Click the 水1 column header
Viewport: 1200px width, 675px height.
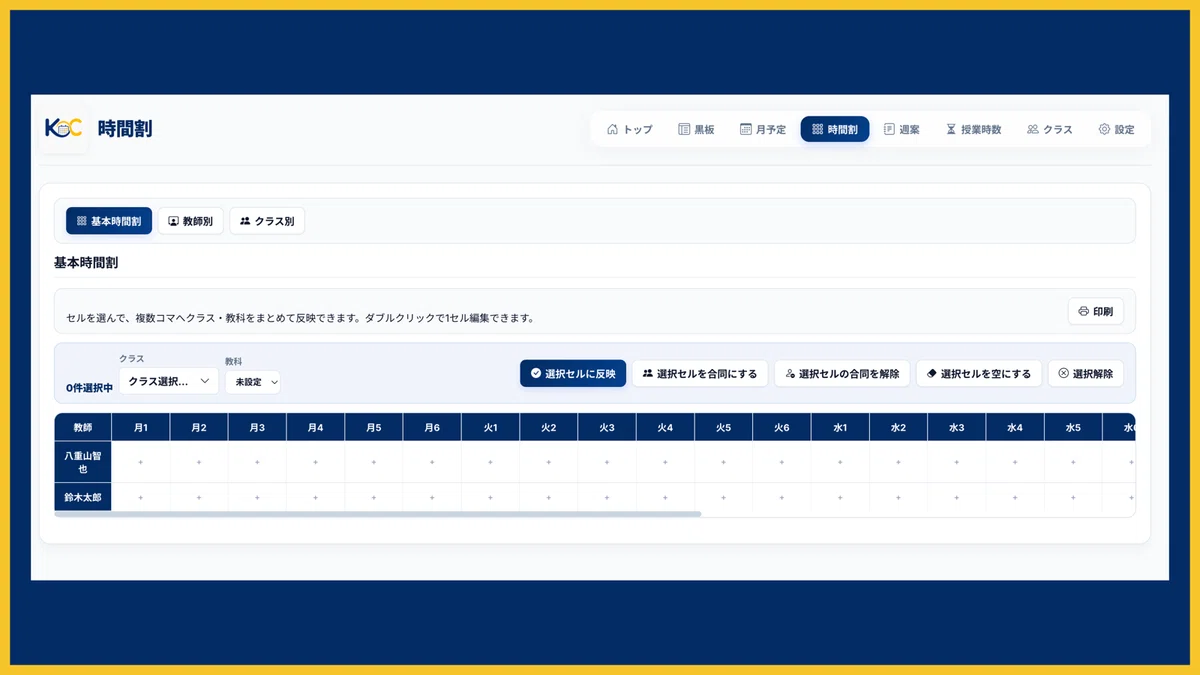840,427
